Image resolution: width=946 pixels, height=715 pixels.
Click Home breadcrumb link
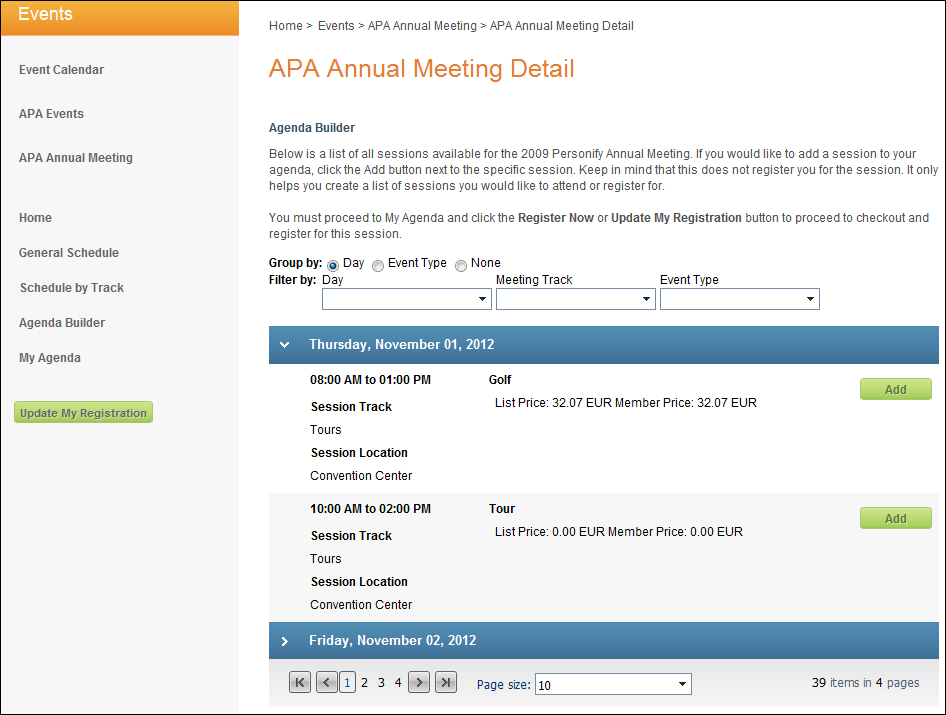coord(286,26)
